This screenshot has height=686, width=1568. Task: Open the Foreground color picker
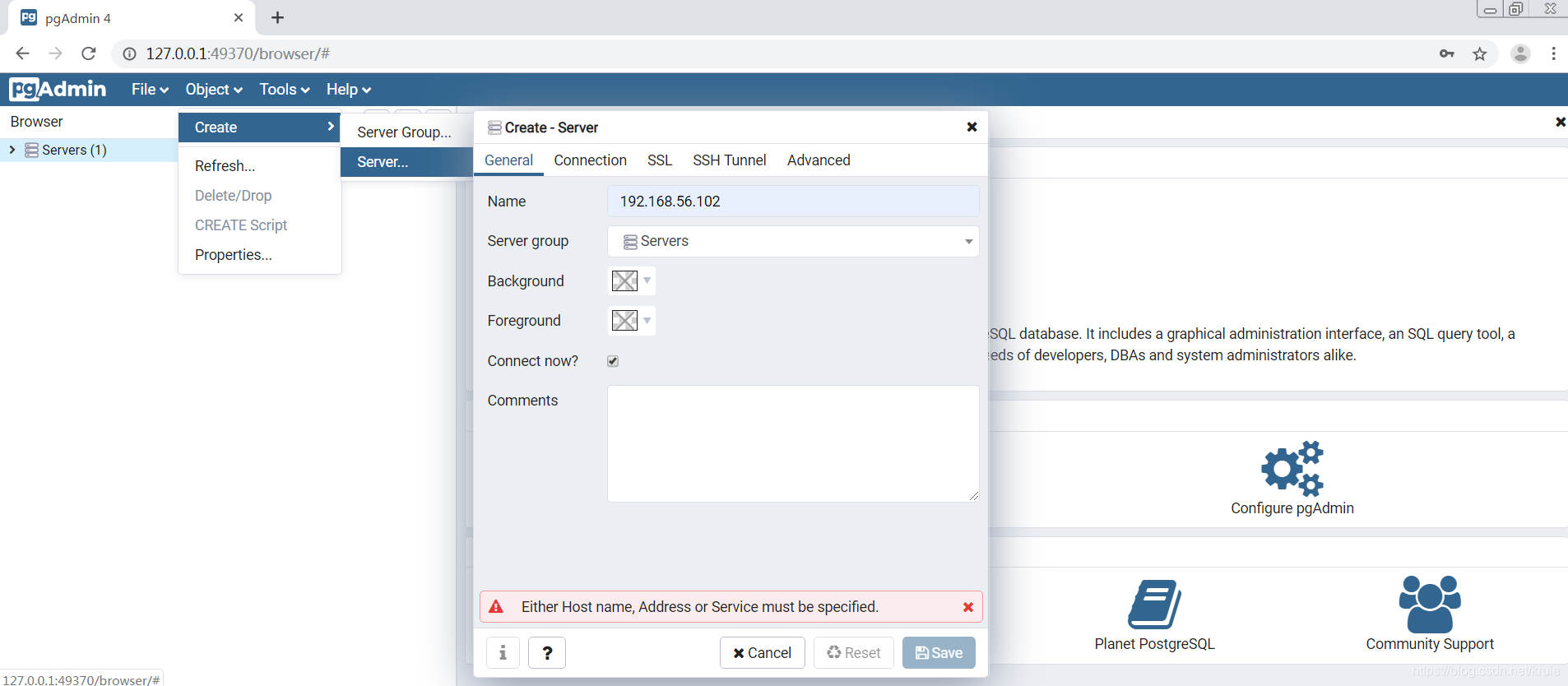(631, 320)
